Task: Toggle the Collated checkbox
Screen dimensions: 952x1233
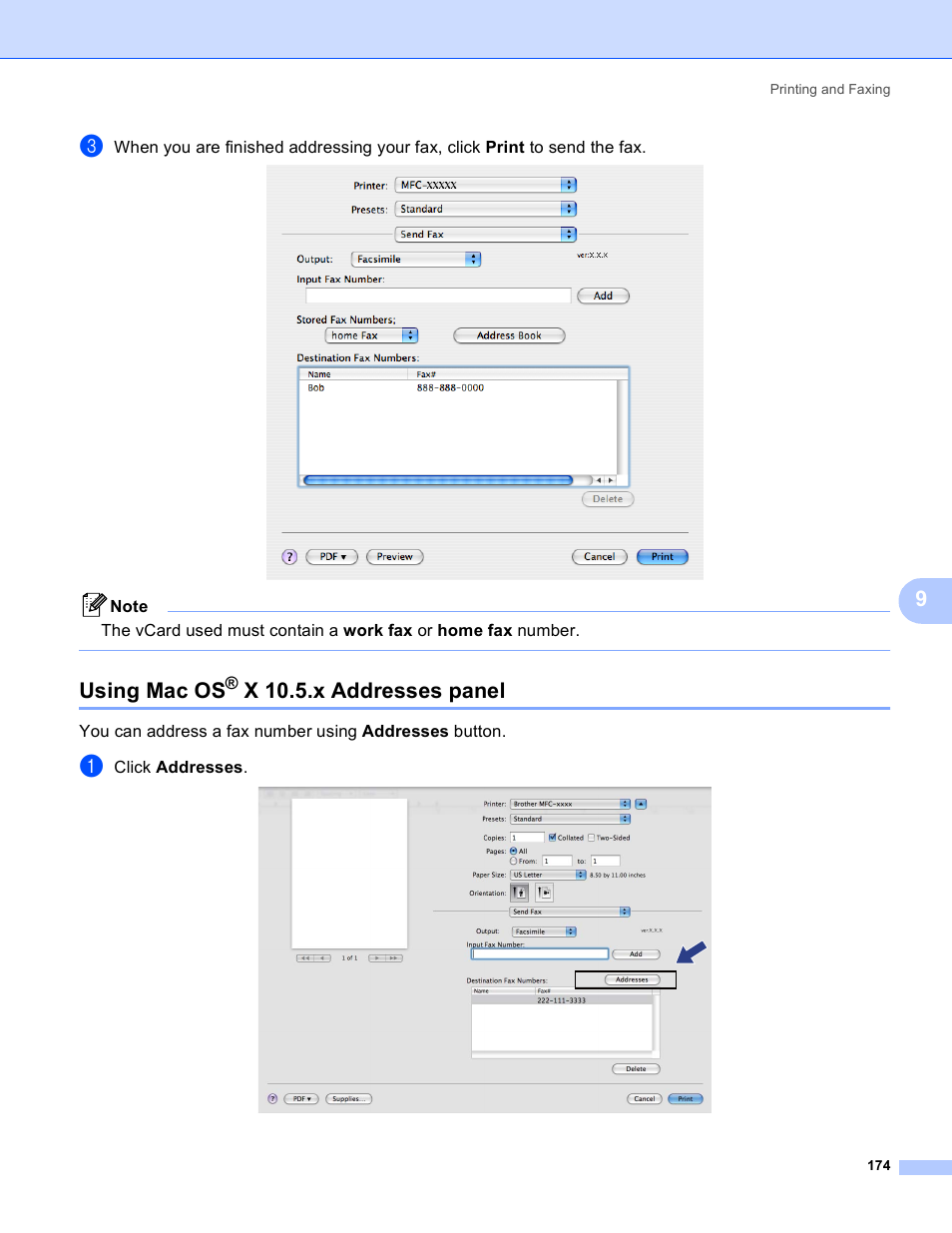Action: click(552, 838)
